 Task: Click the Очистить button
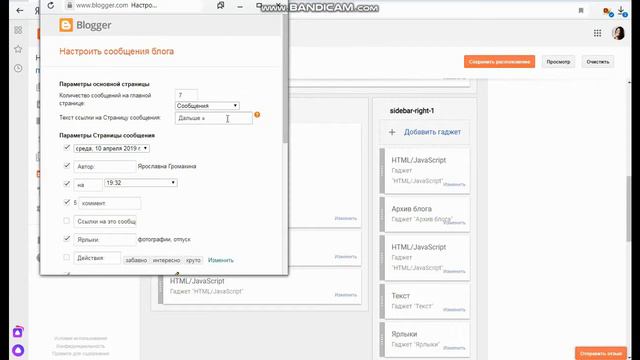598,62
